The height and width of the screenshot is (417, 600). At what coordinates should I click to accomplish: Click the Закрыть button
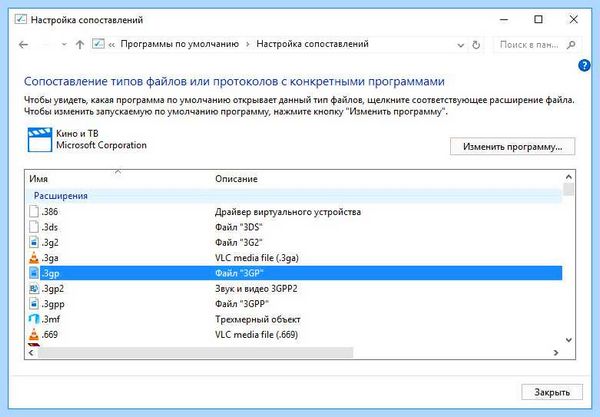click(x=552, y=392)
